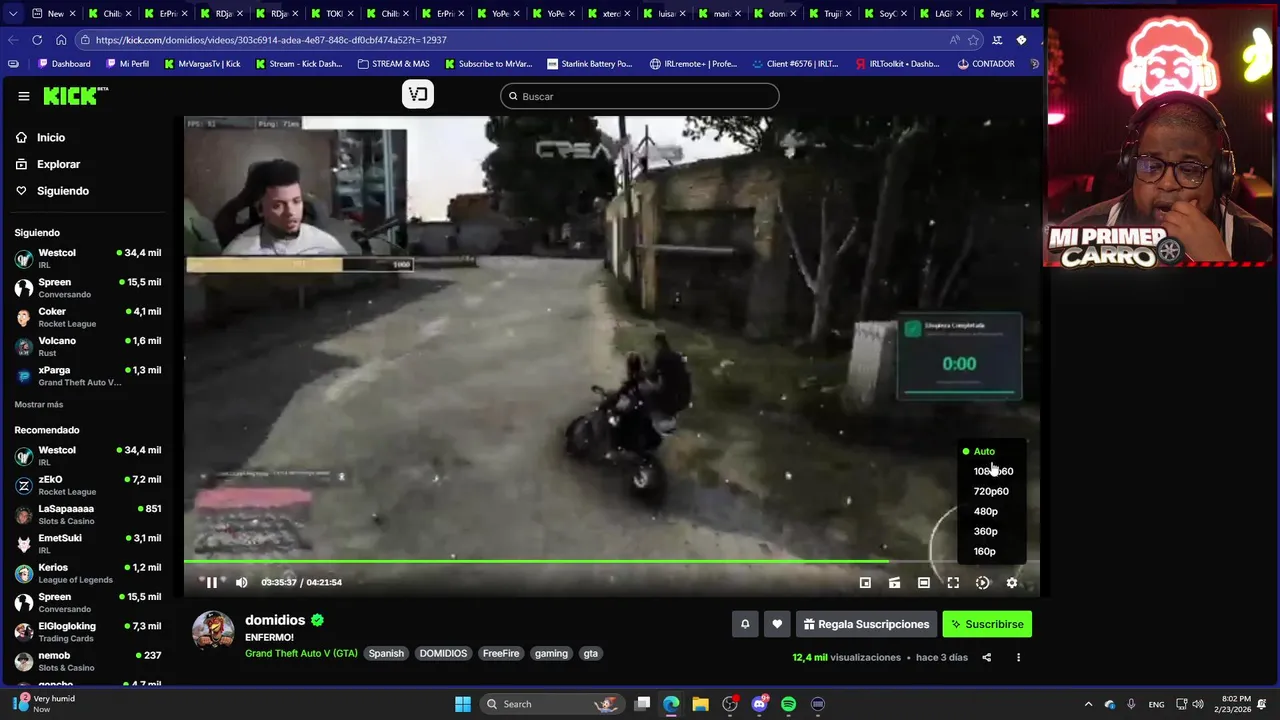
Task: Open the video settings gear
Action: (1012, 583)
